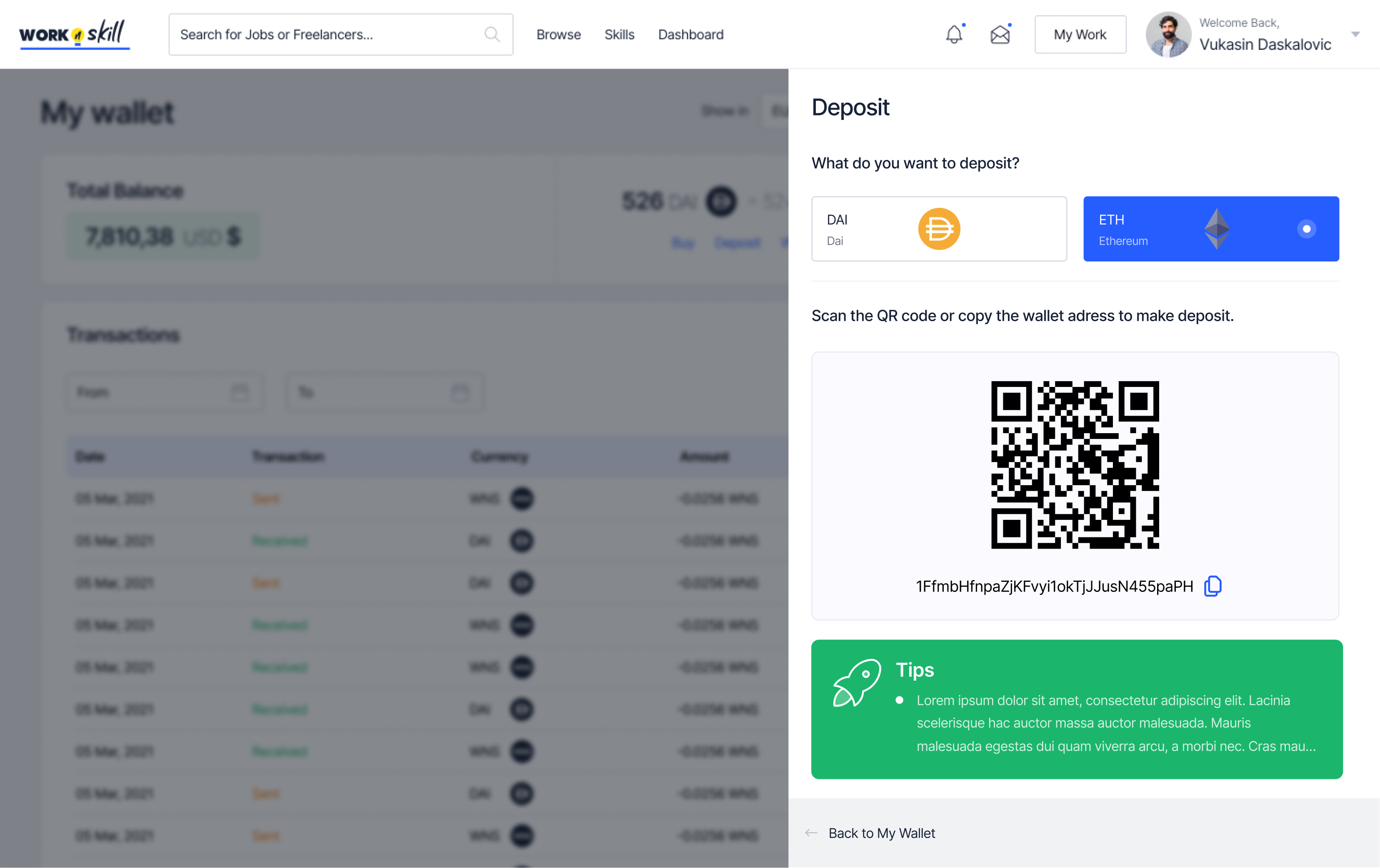Screen dimensions: 1380x868
Task: Click the search magnifier icon
Action: click(x=492, y=35)
